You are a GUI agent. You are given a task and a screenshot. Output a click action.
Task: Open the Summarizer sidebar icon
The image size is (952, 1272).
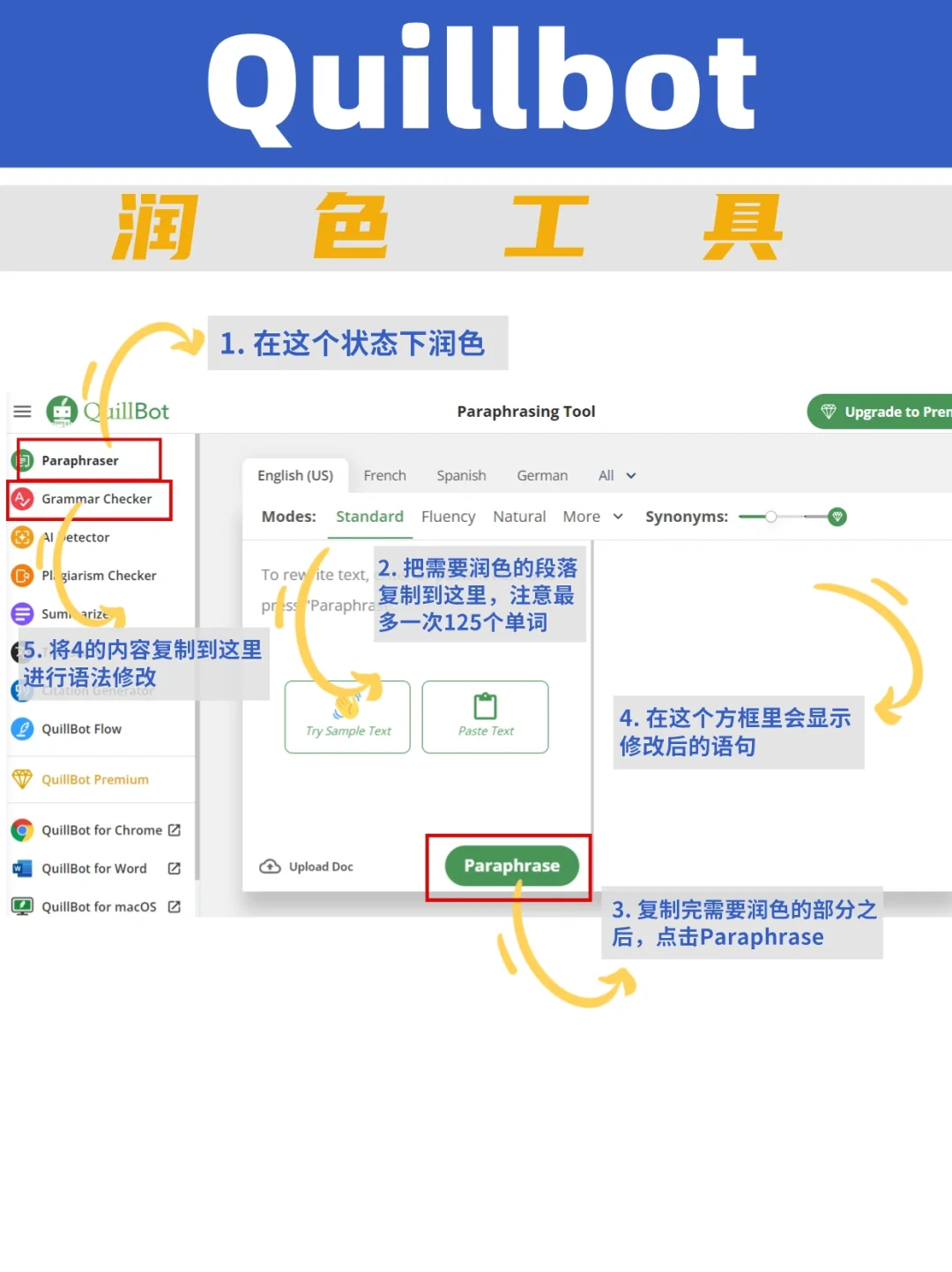point(22,614)
